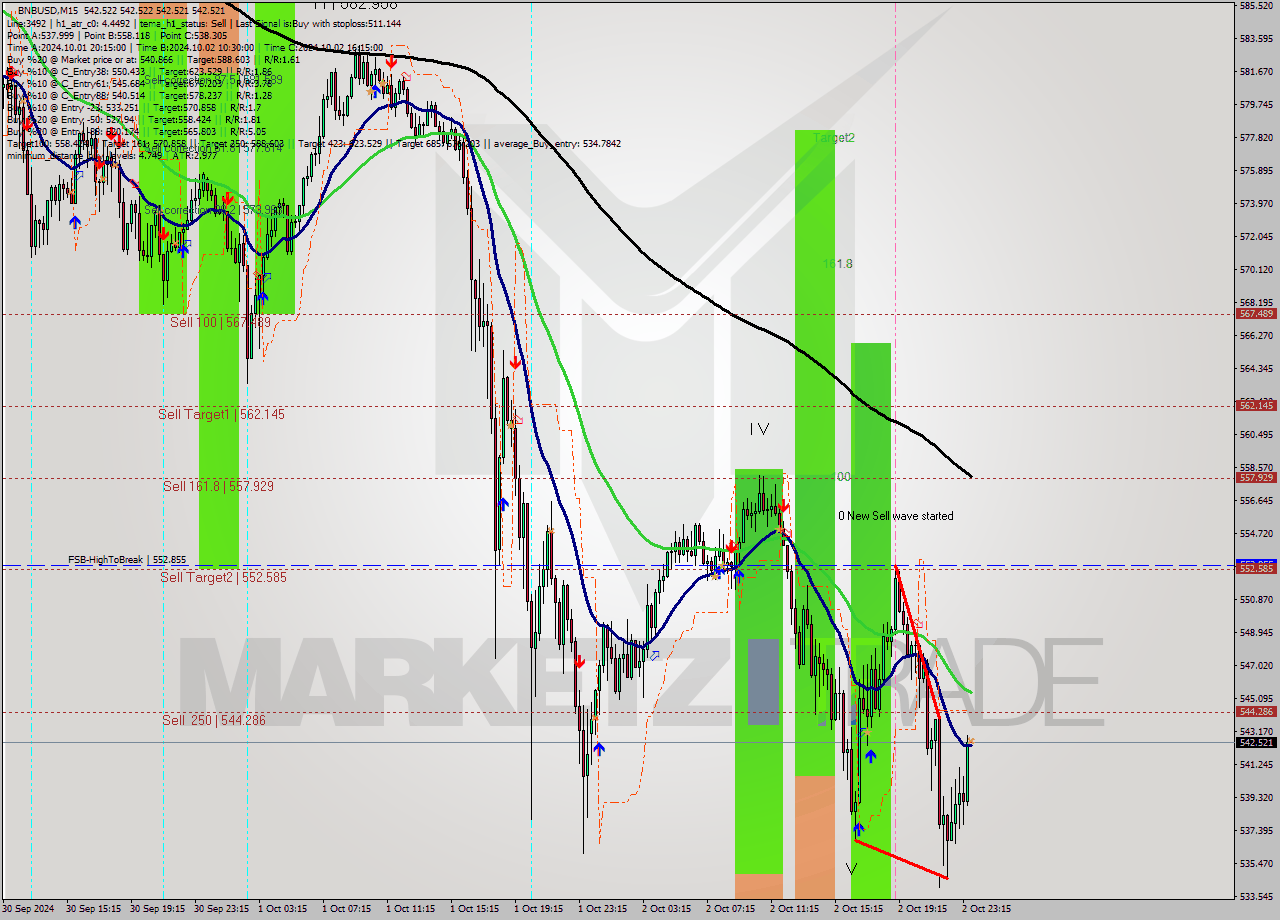1280x920 pixels.
Task: Click the 566.270 price axis label
Action: (1256, 335)
